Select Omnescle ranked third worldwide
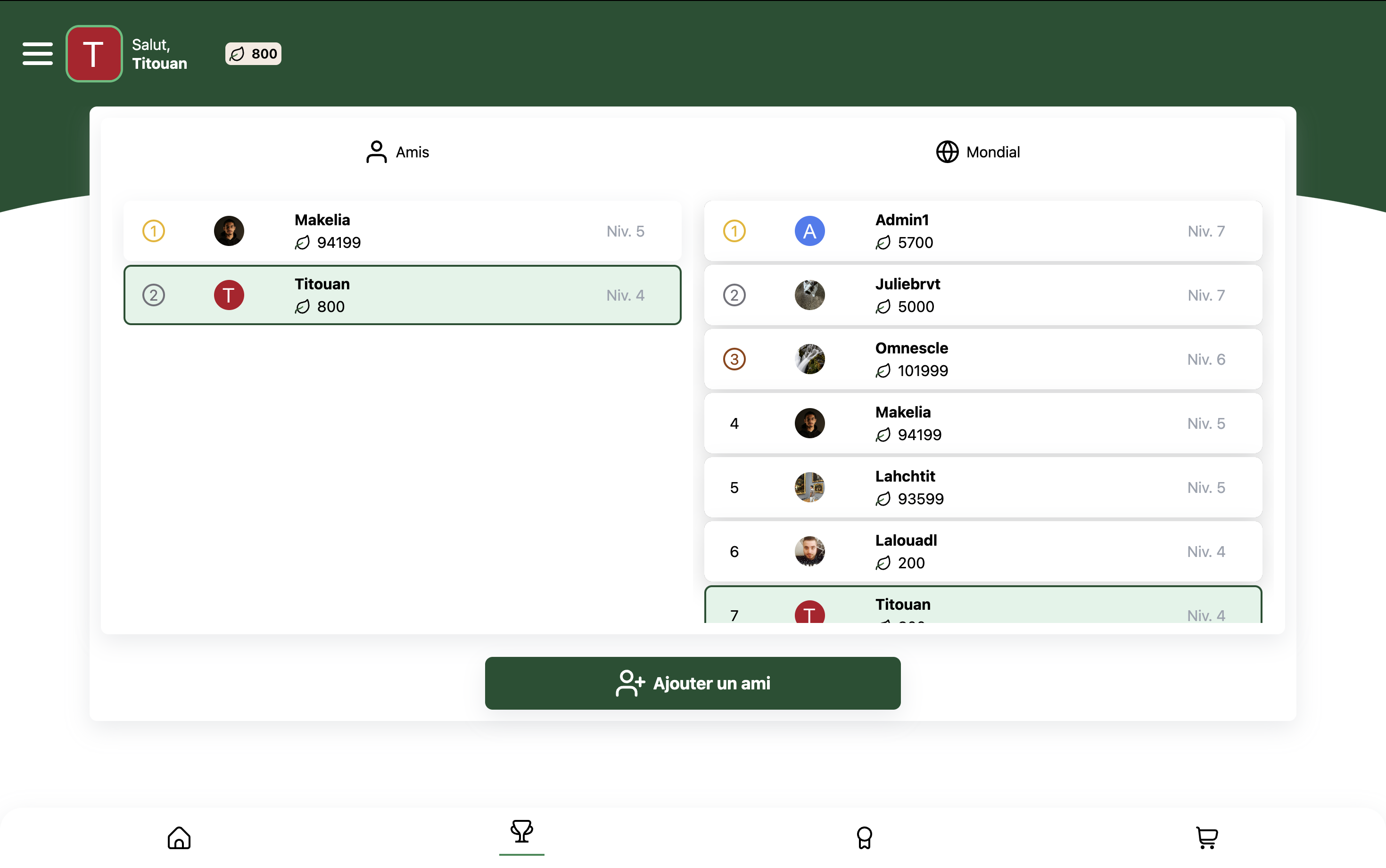The width and height of the screenshot is (1386, 868). 982,359
